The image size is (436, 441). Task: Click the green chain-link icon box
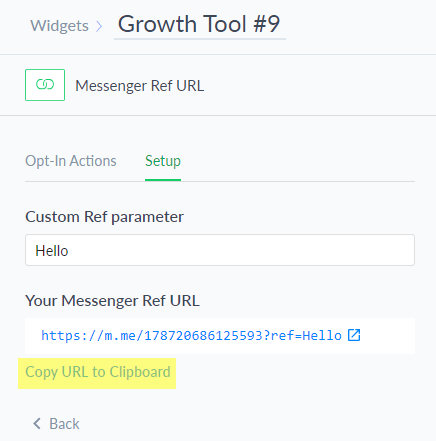[x=45, y=85]
